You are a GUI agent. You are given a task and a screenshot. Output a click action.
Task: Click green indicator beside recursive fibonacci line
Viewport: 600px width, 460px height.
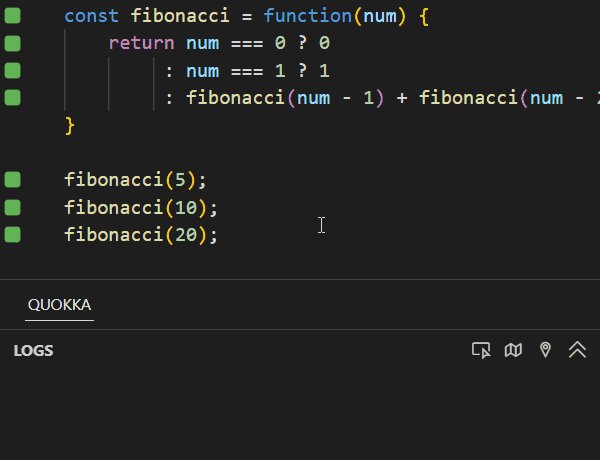tap(12, 98)
